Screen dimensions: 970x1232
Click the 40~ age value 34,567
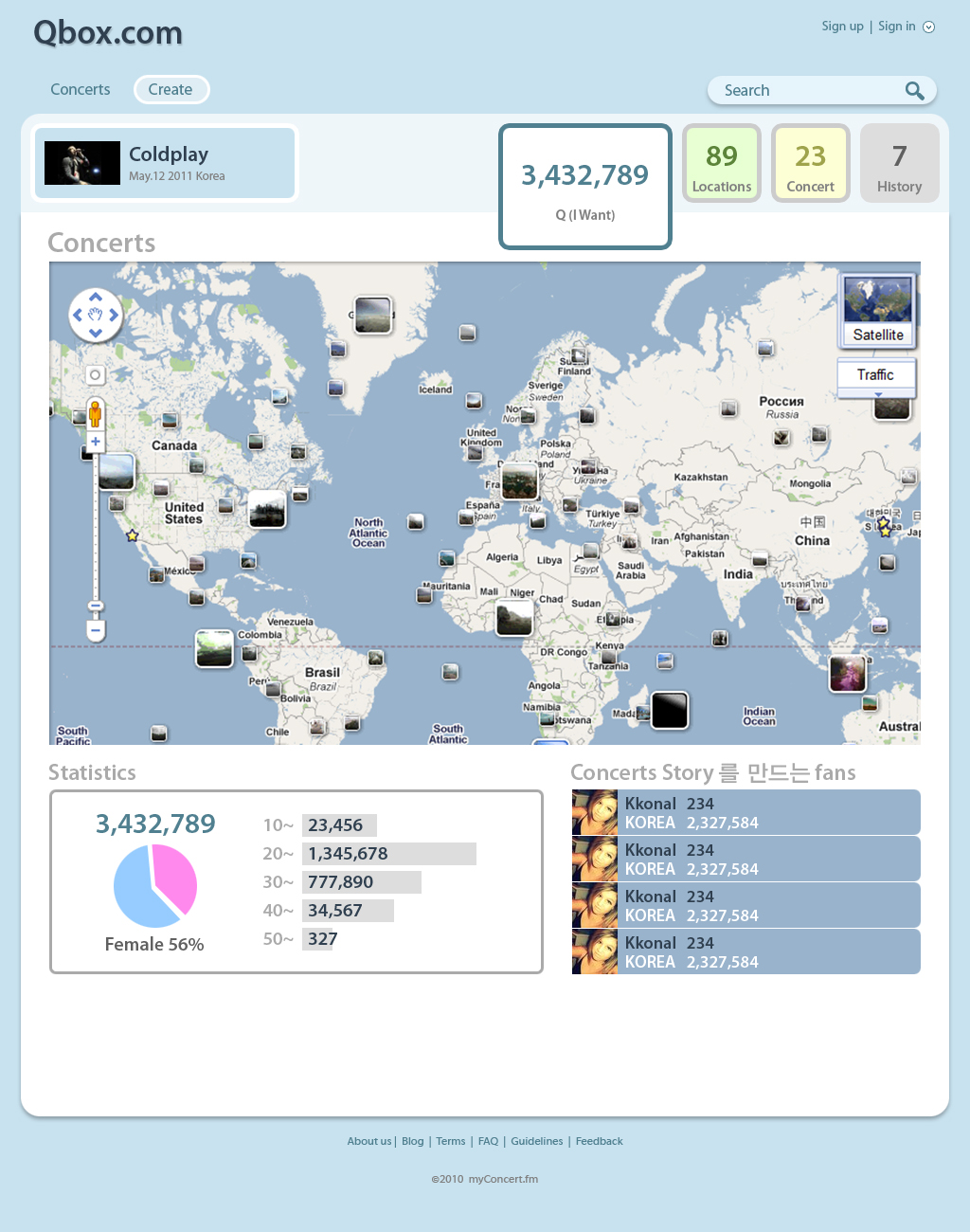coord(335,911)
